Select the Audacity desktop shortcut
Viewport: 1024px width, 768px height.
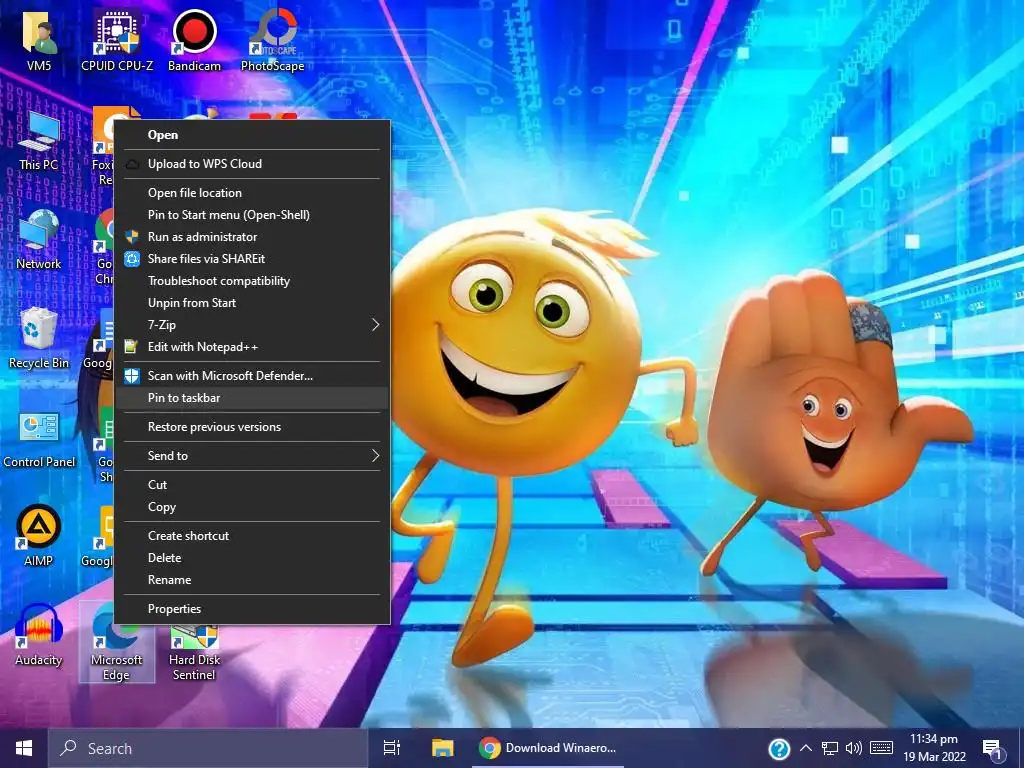pyautogui.click(x=39, y=635)
